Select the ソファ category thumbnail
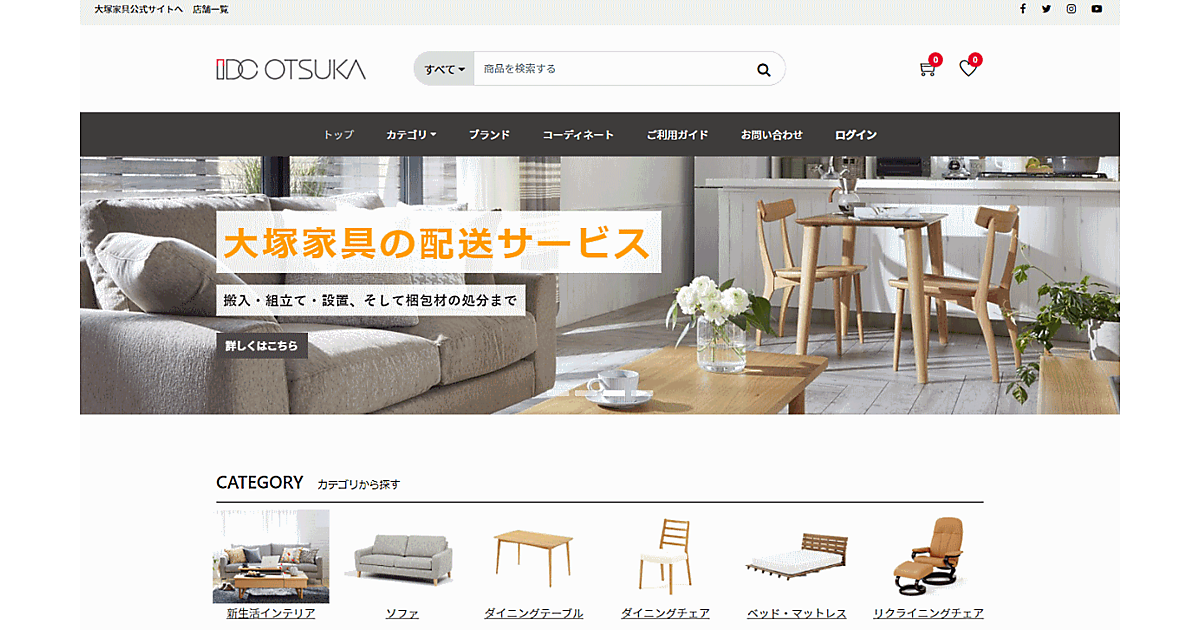This screenshot has width=1200, height=630. click(402, 558)
